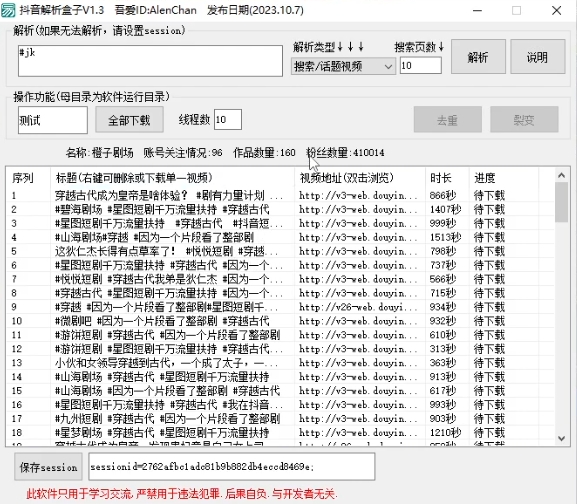Click the sessionid text field
Viewport: 577px width, 504px height.
click(231, 467)
